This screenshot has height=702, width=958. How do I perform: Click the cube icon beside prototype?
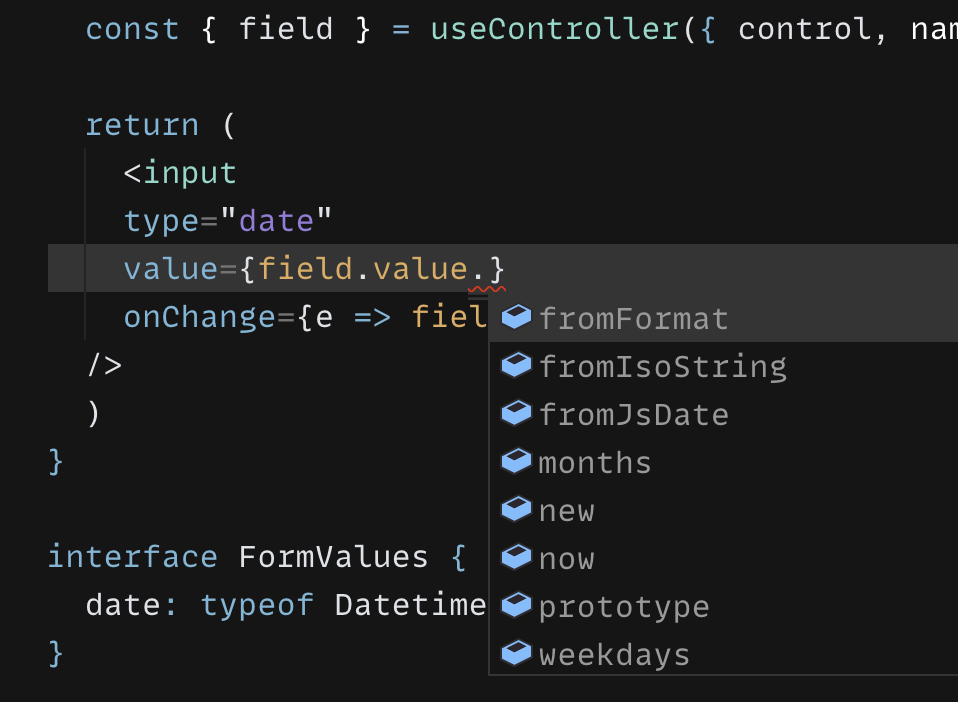pos(516,605)
